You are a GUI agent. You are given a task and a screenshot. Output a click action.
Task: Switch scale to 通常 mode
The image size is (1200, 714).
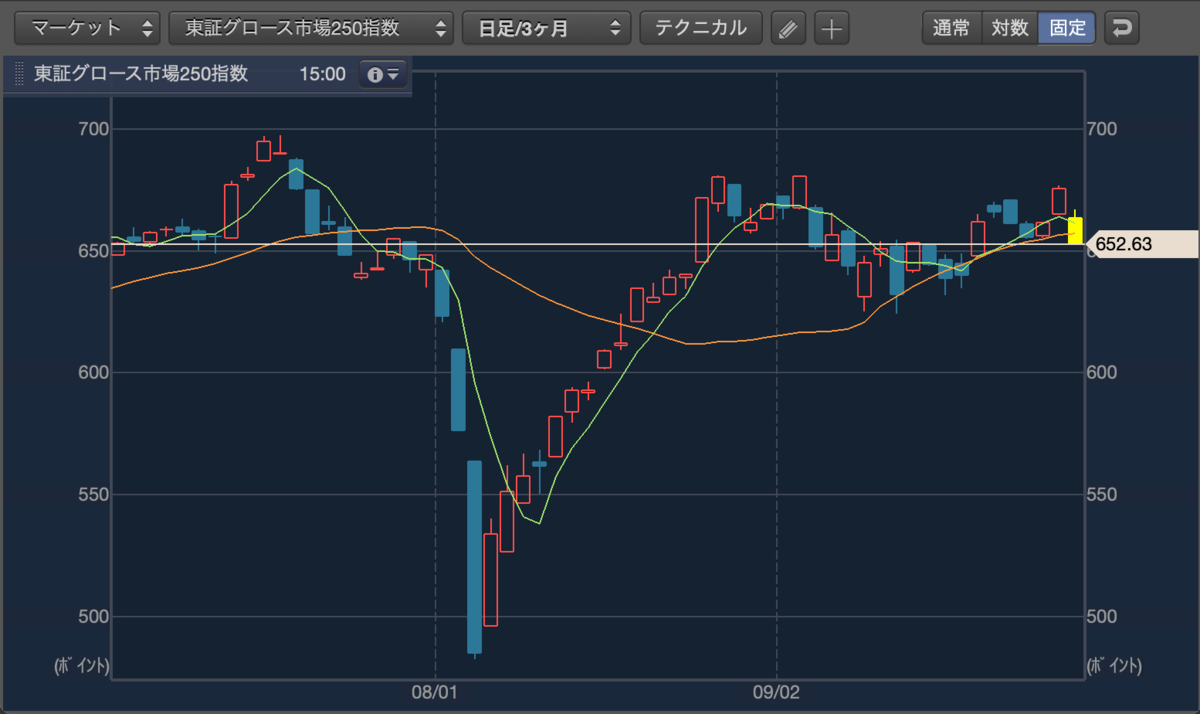[951, 28]
